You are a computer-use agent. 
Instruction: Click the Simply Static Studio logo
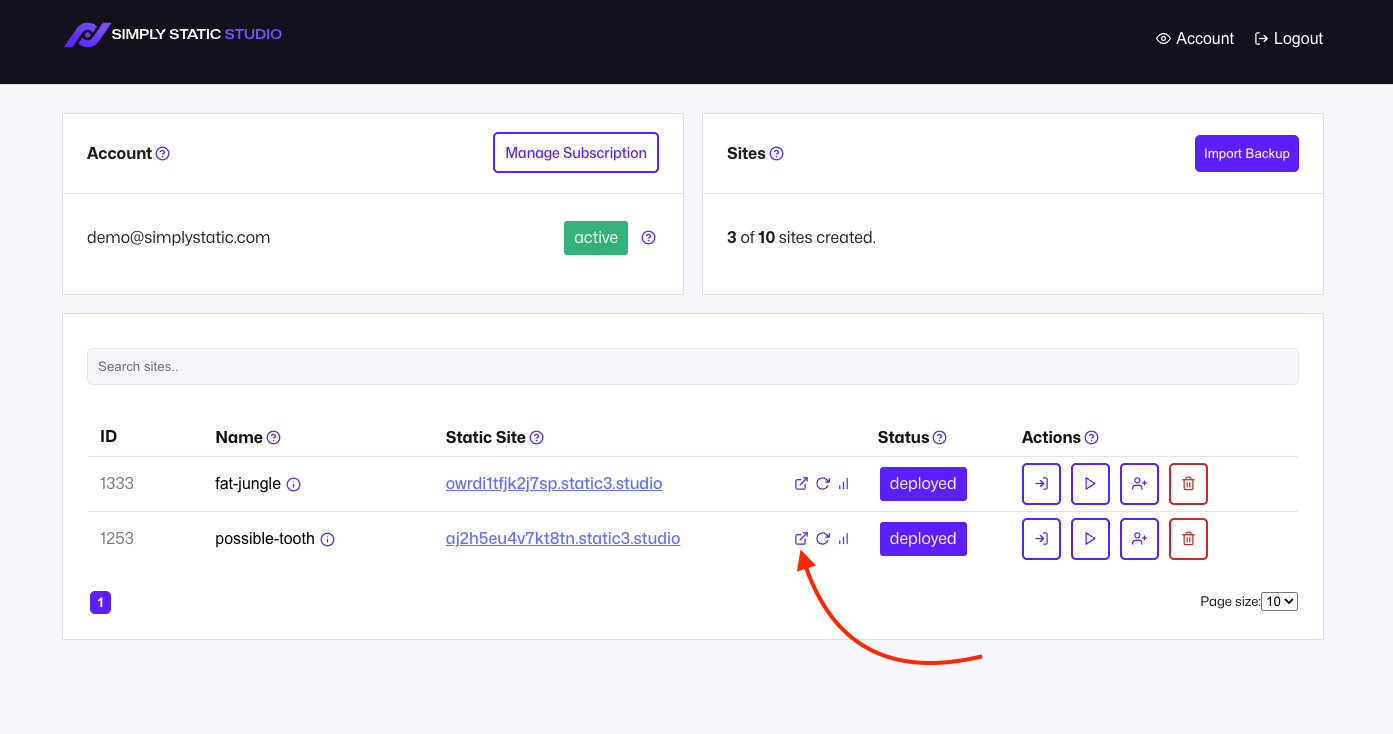coord(173,35)
